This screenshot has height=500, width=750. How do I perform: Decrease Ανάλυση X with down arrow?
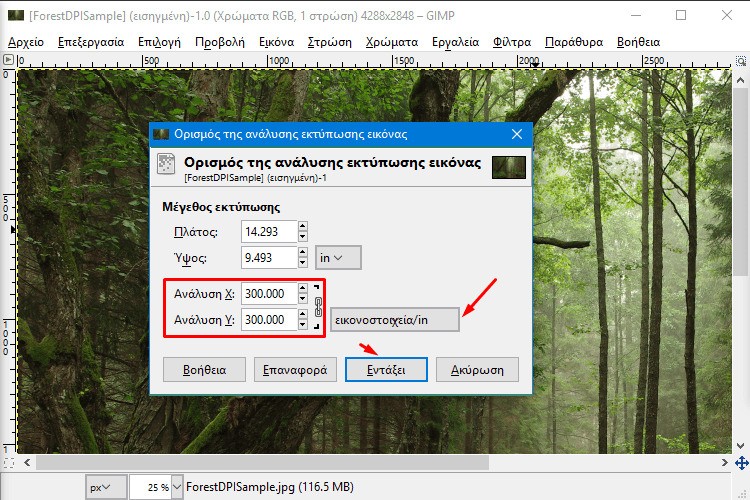[x=302, y=299]
